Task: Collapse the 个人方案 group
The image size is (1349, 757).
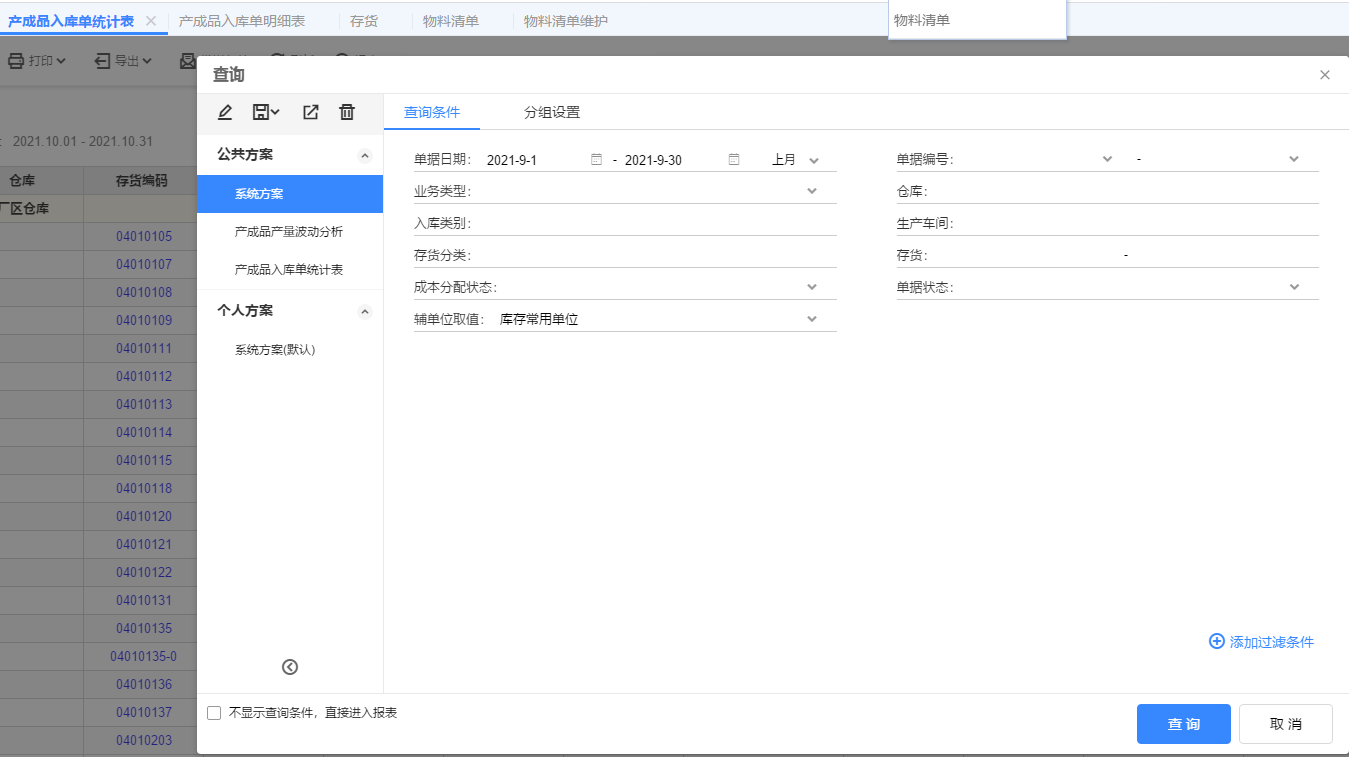Action: [x=365, y=311]
